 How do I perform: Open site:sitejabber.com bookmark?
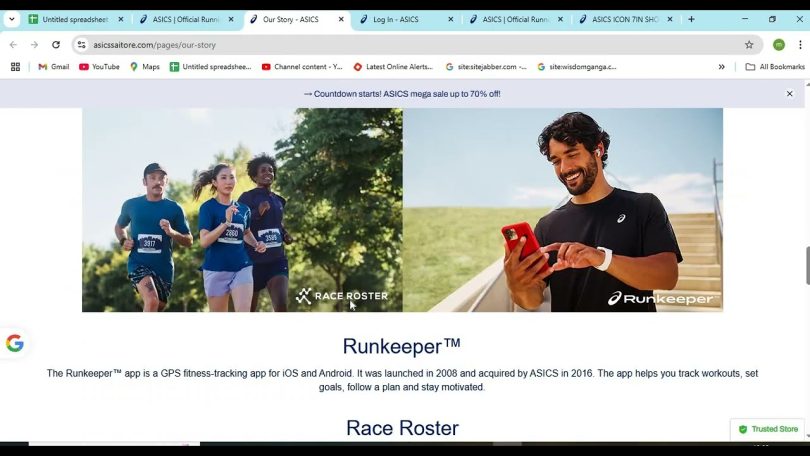point(486,67)
